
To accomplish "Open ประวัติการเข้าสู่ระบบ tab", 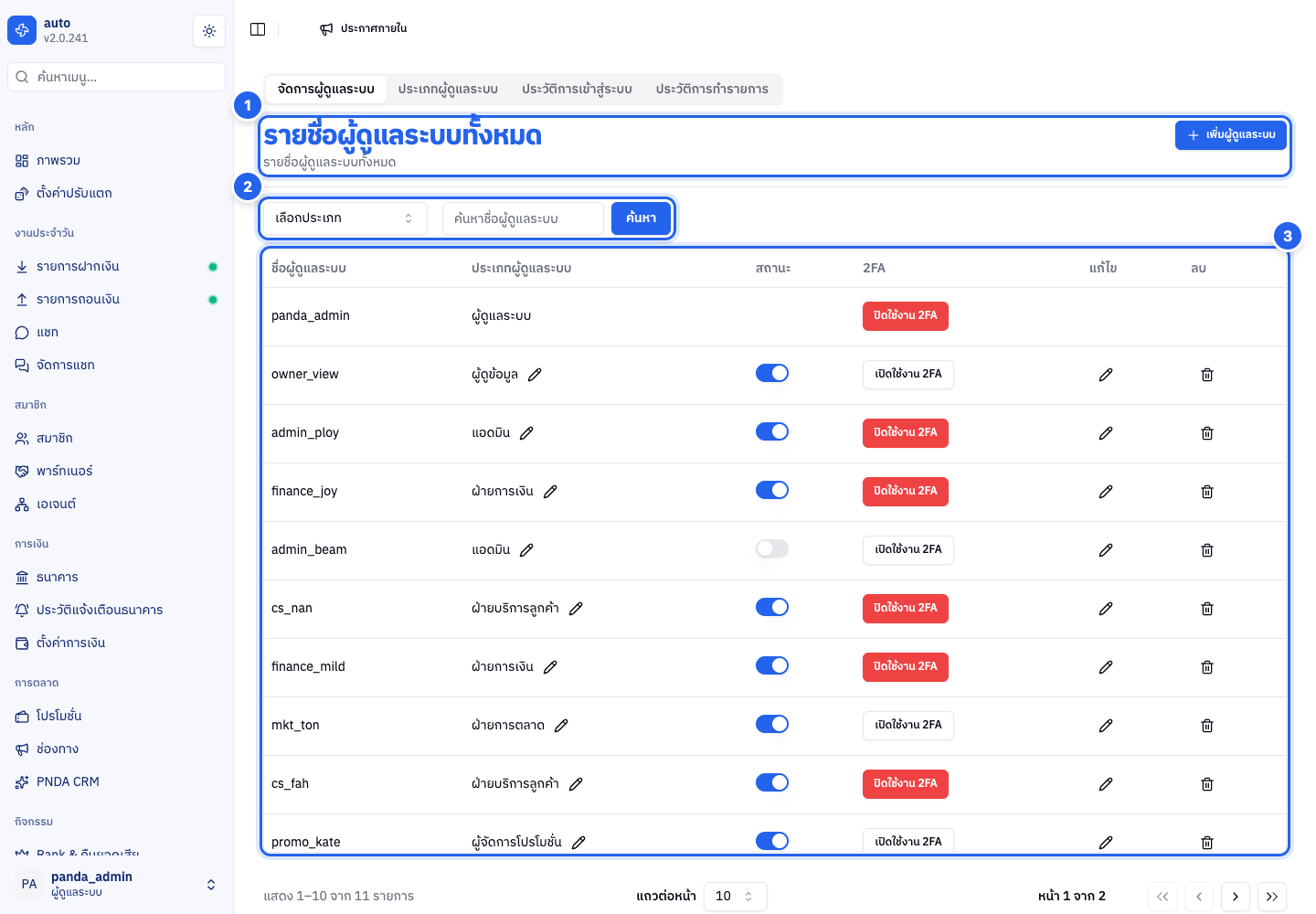I will coord(577,90).
